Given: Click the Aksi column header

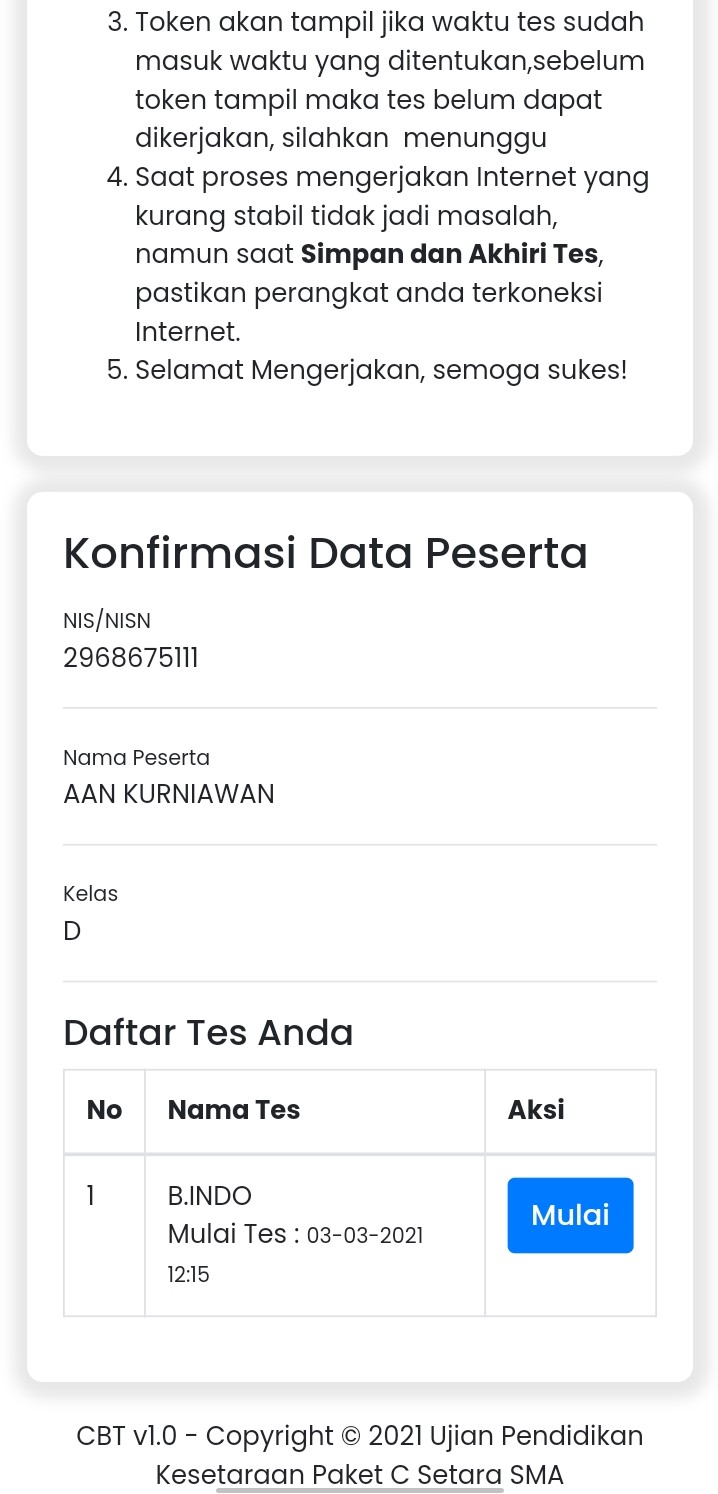Looking at the screenshot, I should click(x=536, y=1110).
